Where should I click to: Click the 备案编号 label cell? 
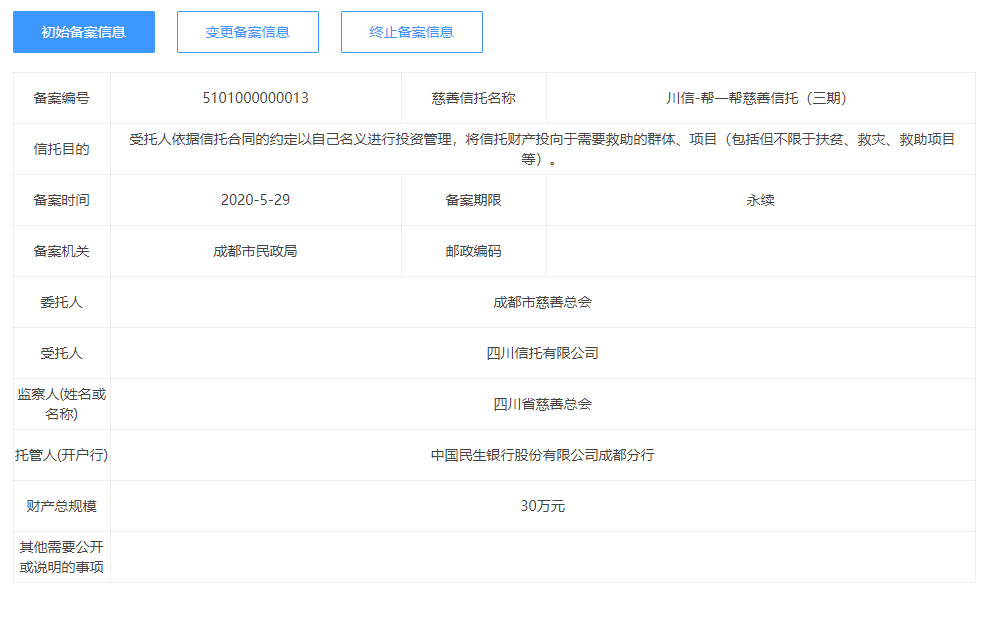[62, 98]
